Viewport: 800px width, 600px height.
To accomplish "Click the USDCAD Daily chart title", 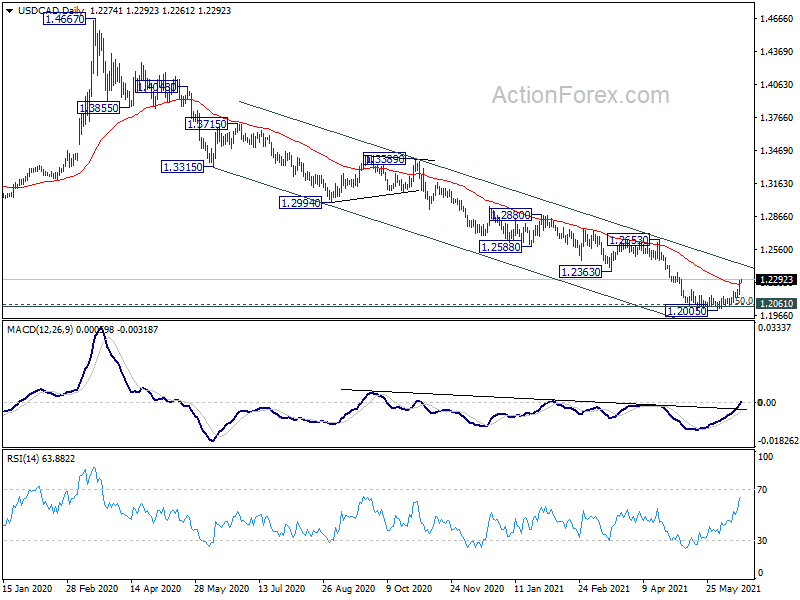I will (x=51, y=11).
